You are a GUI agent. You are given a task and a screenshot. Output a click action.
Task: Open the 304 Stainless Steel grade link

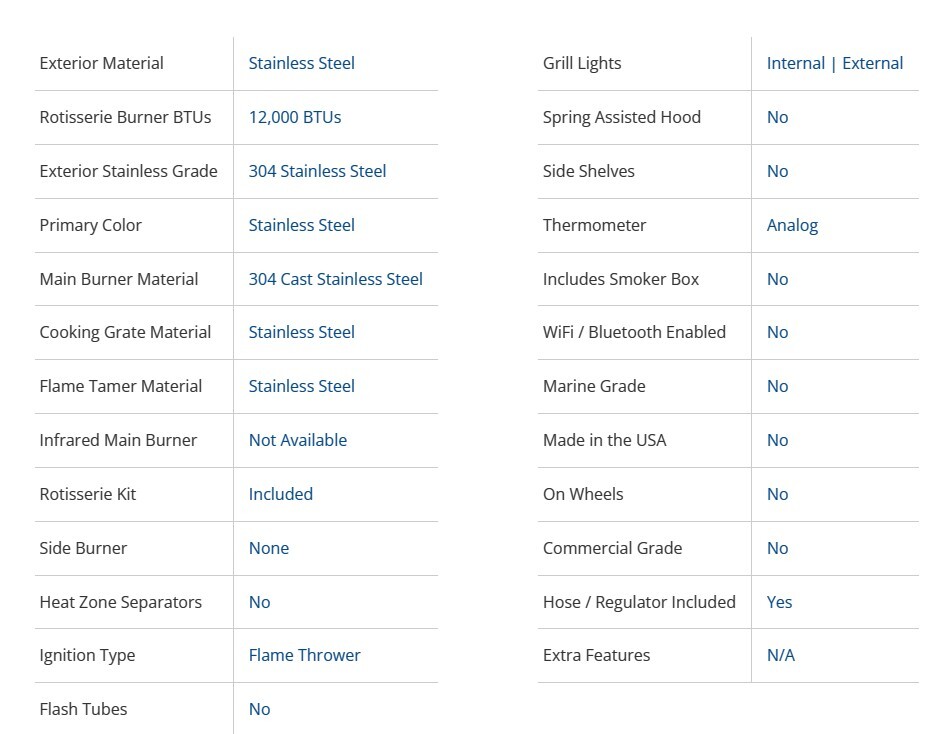pos(317,171)
